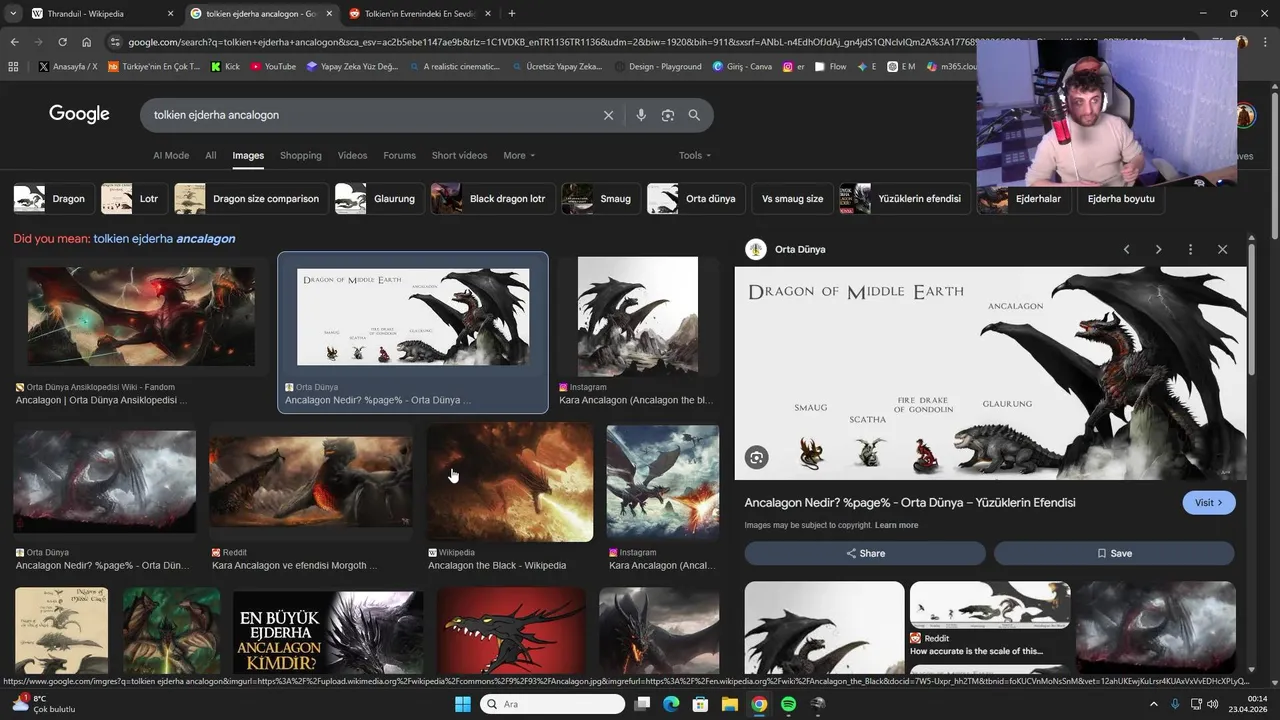Select the Glaurung filter chip
This screenshot has width=1280, height=720.
pos(379,198)
